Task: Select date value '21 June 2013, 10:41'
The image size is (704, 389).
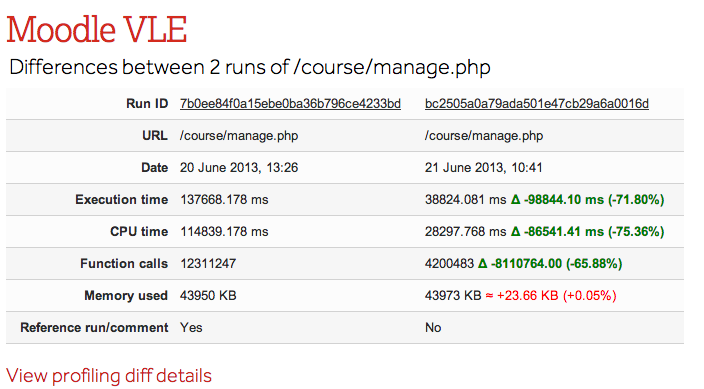Action: (x=484, y=168)
